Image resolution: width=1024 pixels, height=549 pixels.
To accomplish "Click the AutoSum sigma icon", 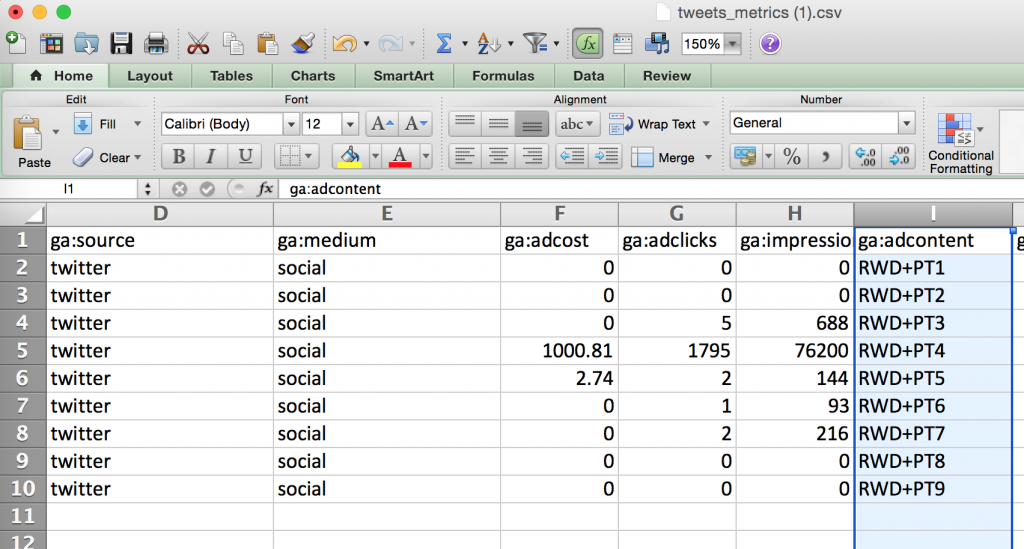I will click(x=444, y=44).
